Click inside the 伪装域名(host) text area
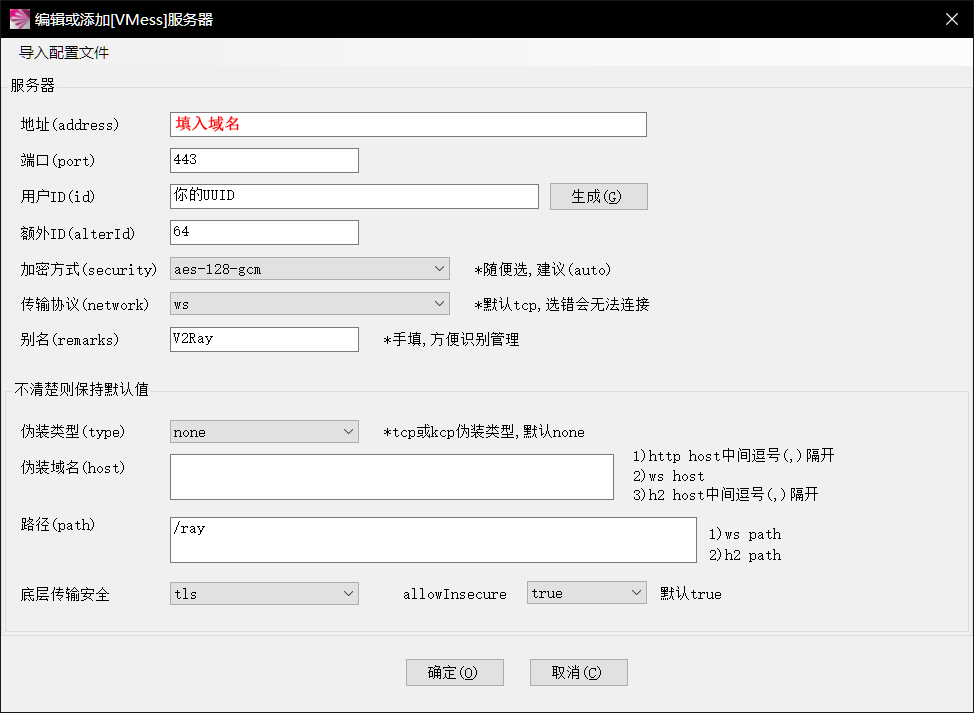974x713 pixels. click(x=391, y=476)
